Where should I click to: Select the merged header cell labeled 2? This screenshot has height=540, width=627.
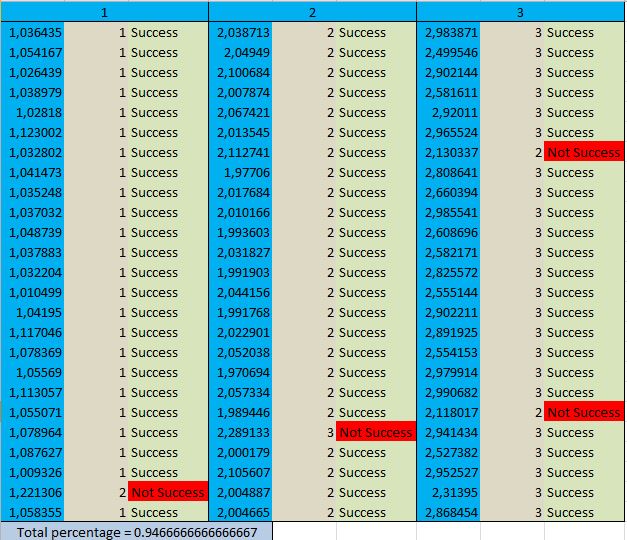click(312, 12)
